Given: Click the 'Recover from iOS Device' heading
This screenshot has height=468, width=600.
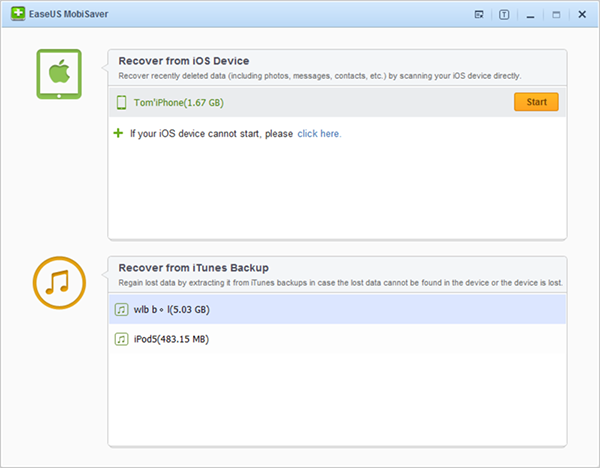Looking at the screenshot, I should click(184, 61).
